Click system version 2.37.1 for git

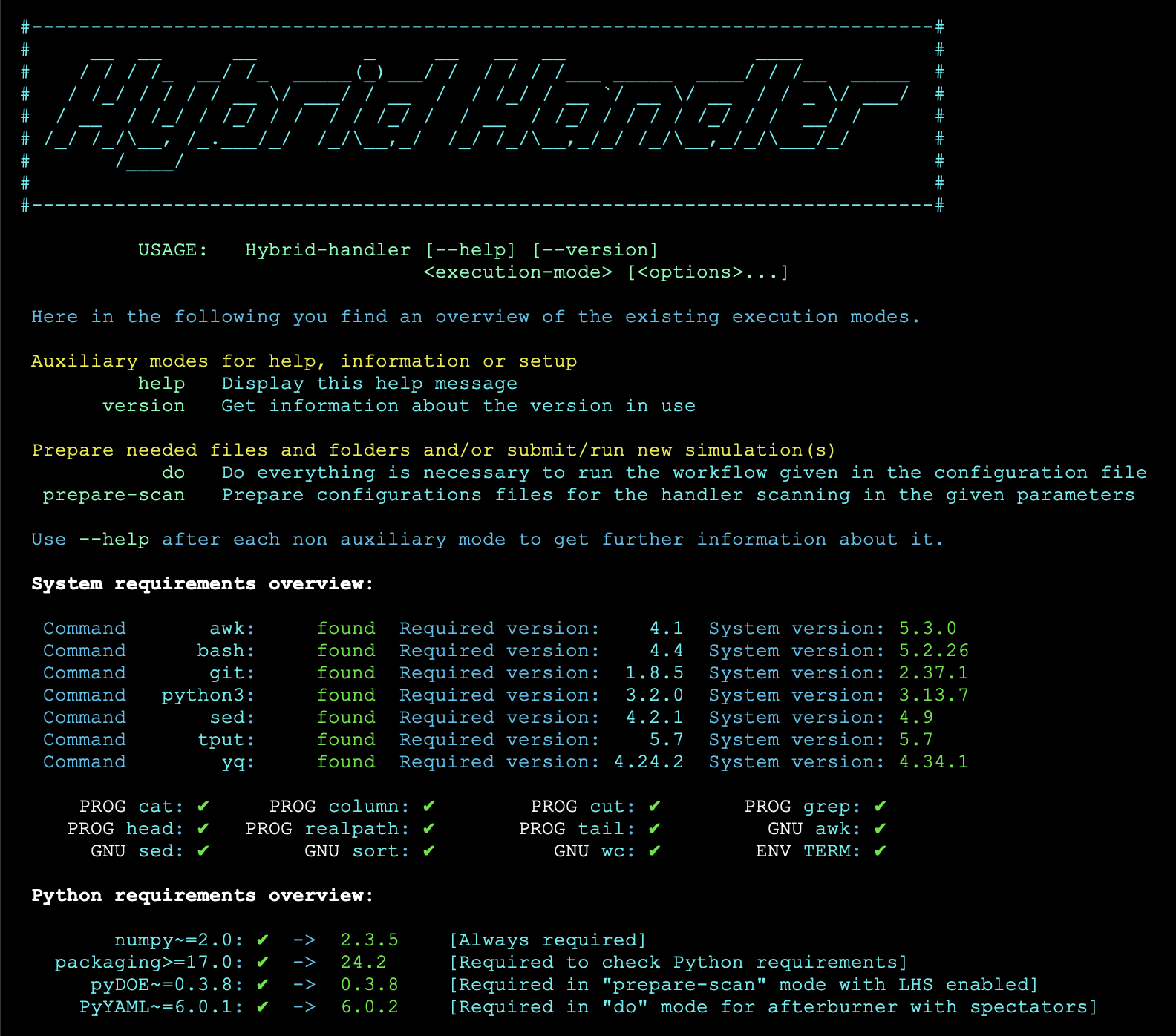click(x=934, y=673)
